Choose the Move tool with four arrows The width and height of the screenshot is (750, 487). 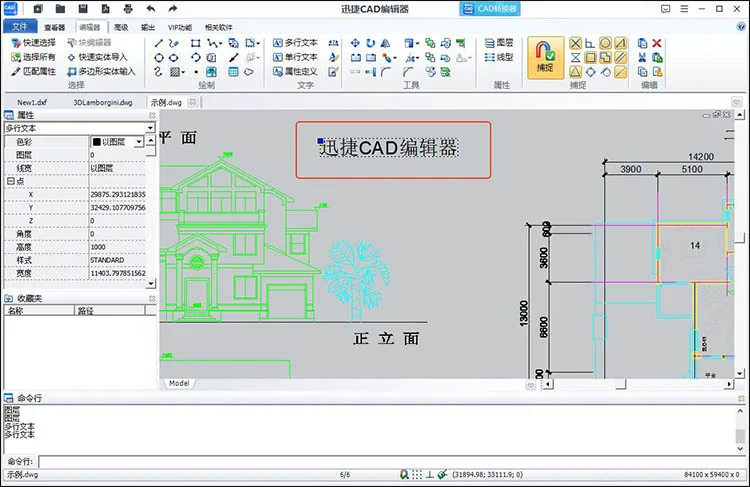(355, 44)
